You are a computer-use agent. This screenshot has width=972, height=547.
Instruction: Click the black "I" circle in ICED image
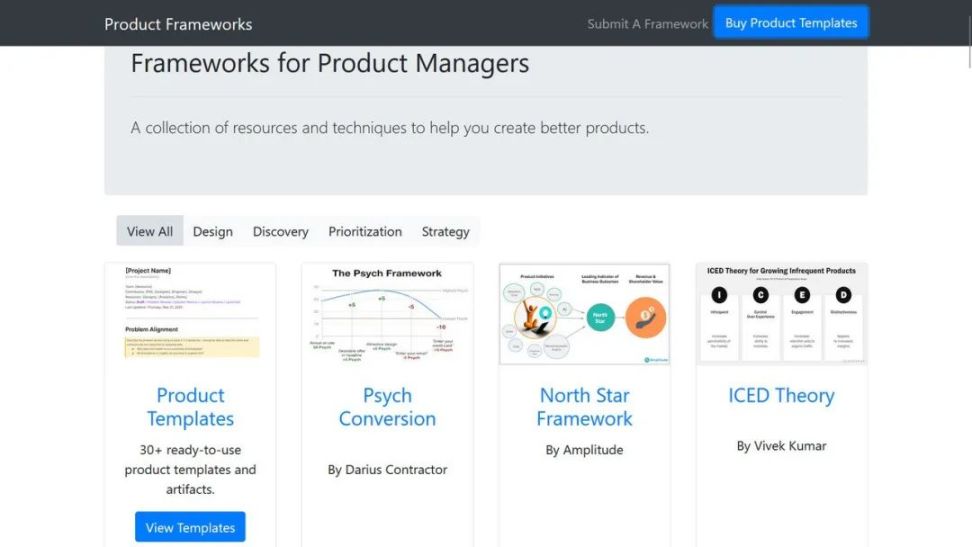(718, 295)
